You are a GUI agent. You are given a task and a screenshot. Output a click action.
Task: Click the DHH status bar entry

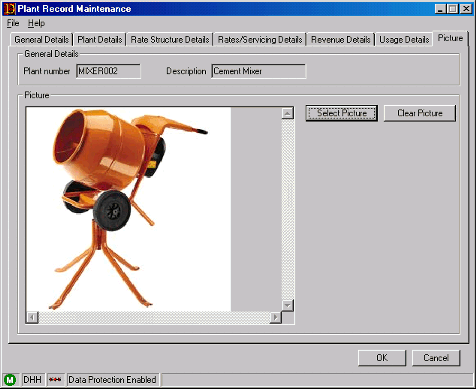click(32, 380)
